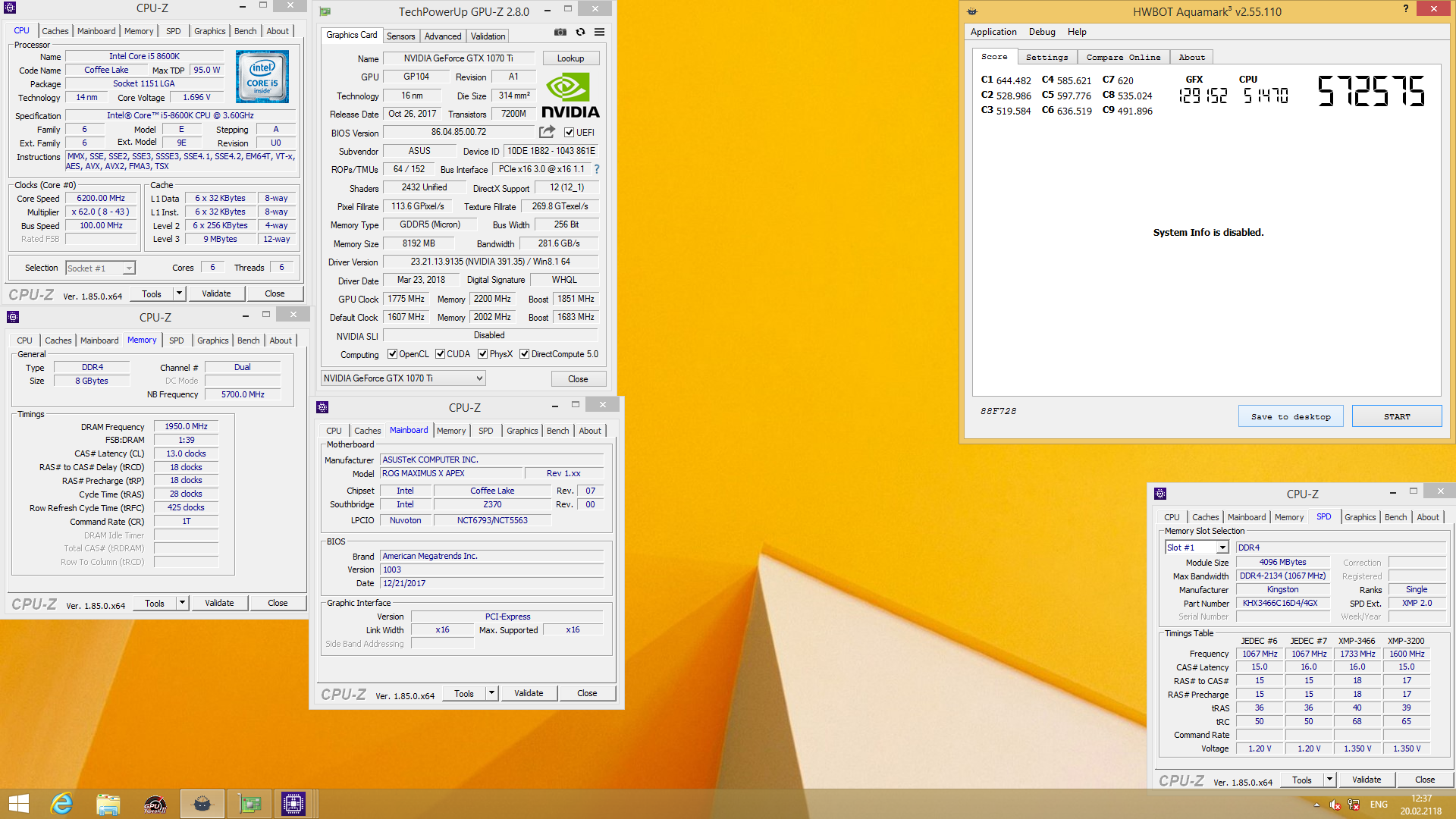Click the Aquamark window title icon
1456x819 pixels.
click(972, 11)
